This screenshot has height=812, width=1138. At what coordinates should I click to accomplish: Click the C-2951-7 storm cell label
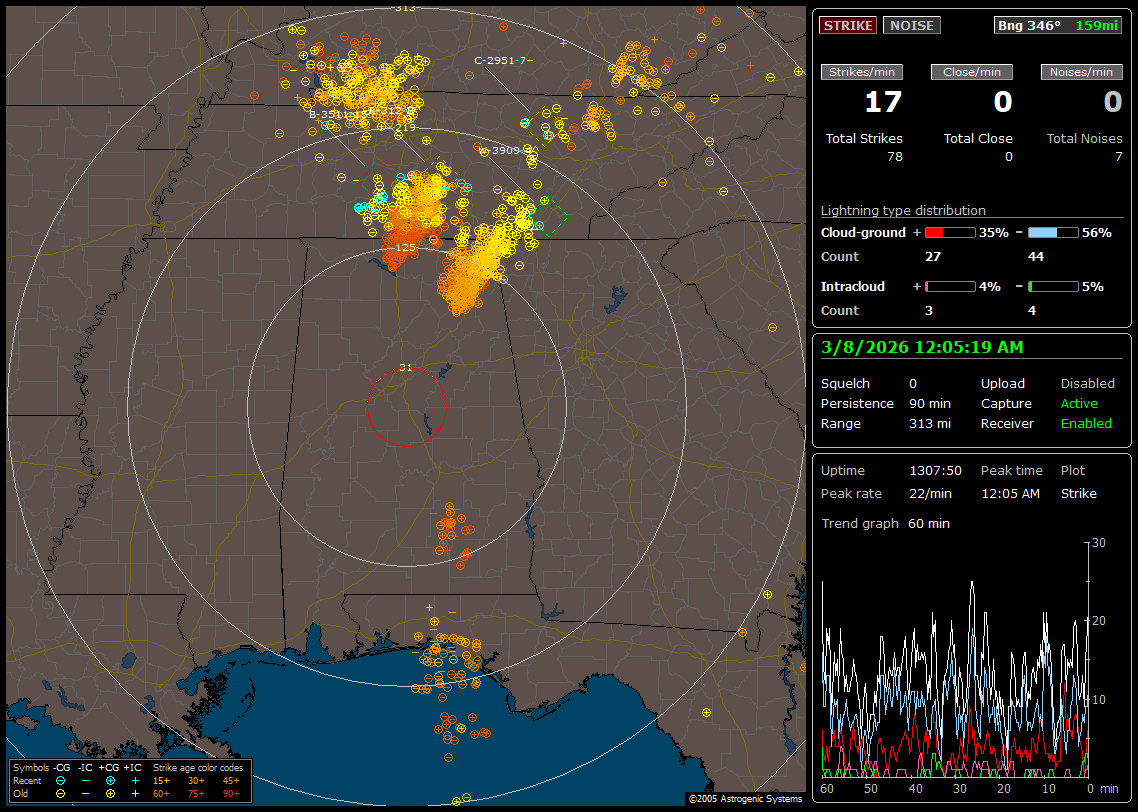[500, 60]
